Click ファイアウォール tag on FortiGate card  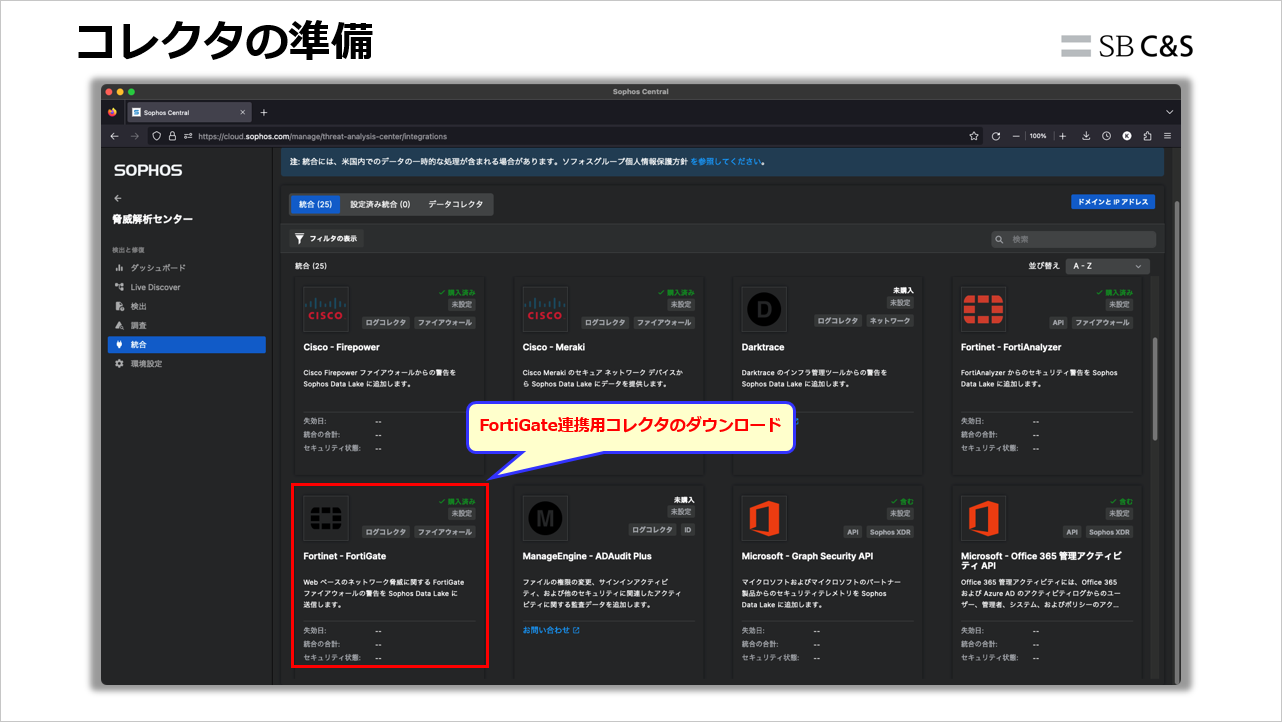pyautogui.click(x=445, y=532)
